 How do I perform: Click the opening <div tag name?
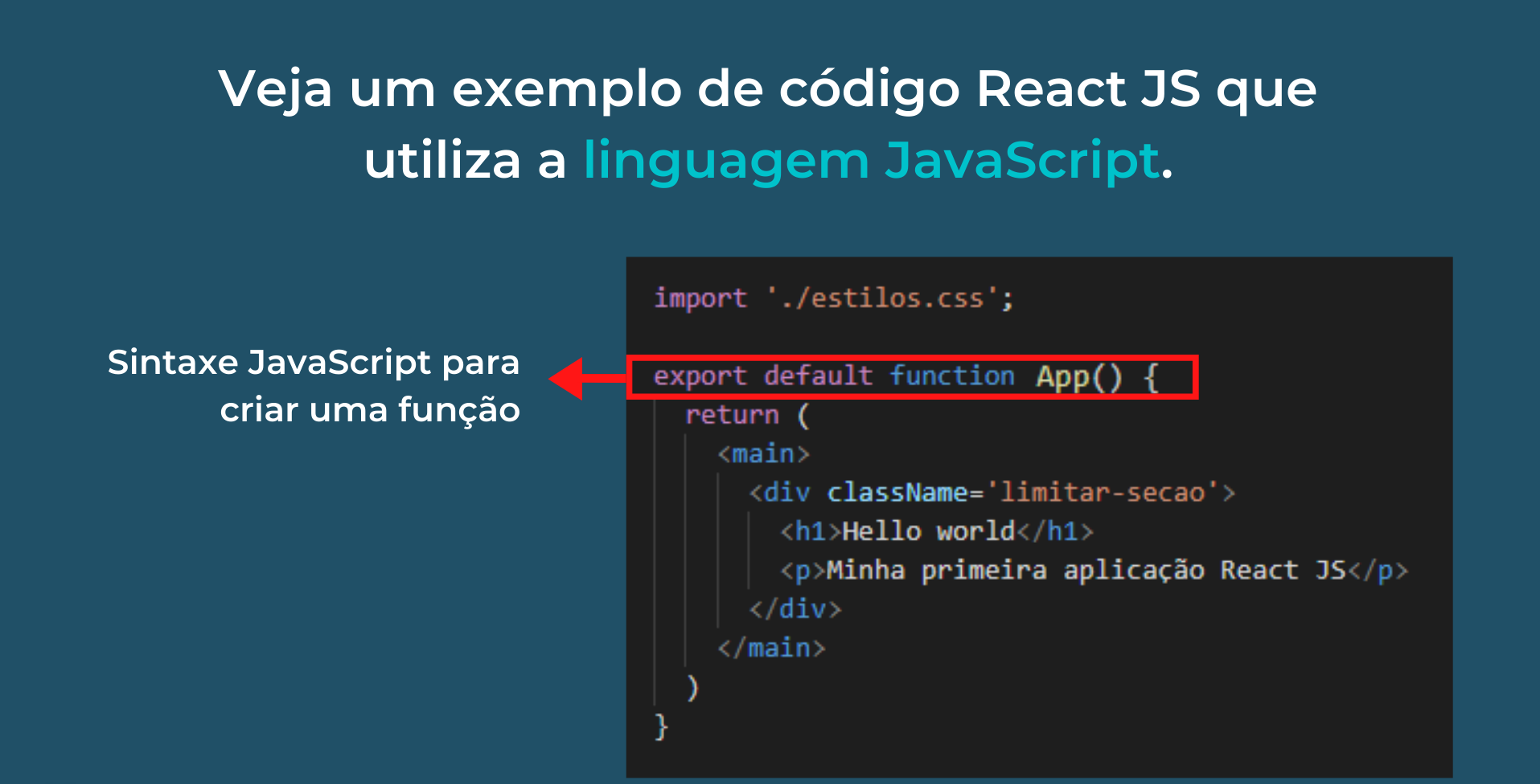pyautogui.click(x=786, y=492)
